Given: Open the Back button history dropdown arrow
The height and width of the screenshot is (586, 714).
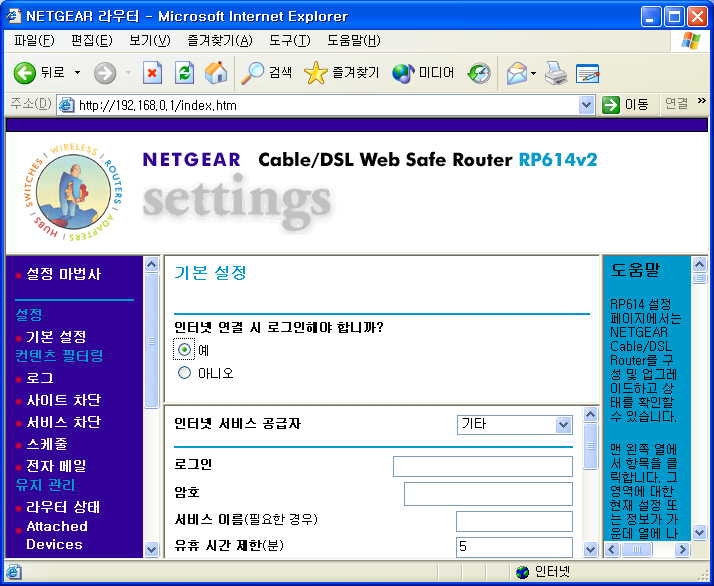Looking at the screenshot, I should coord(77,73).
